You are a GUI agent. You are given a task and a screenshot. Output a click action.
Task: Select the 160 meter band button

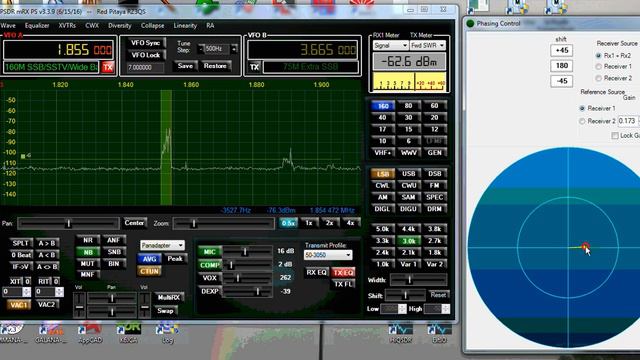[382, 106]
